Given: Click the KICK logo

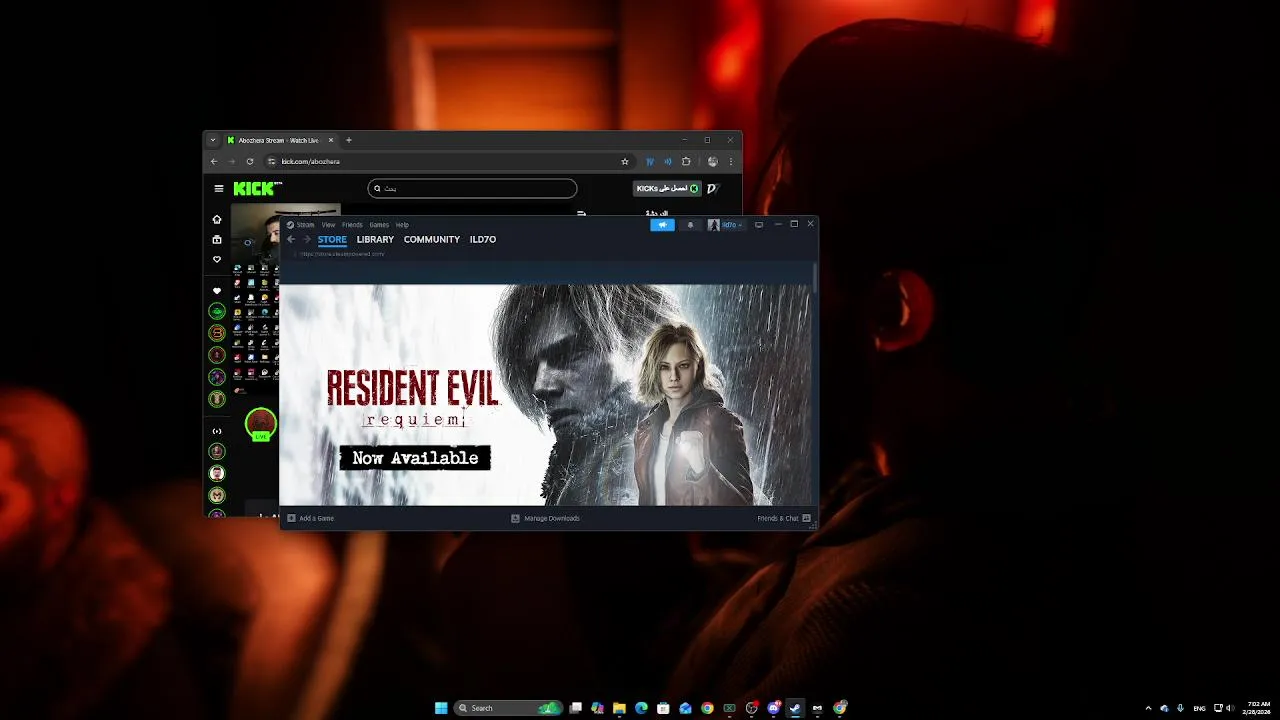Looking at the screenshot, I should 258,188.
